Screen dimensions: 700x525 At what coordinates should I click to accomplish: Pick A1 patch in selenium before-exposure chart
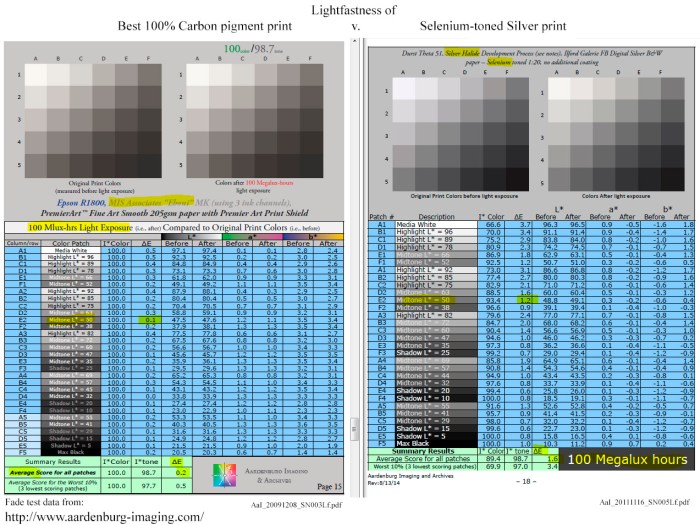pyautogui.click(x=406, y=90)
